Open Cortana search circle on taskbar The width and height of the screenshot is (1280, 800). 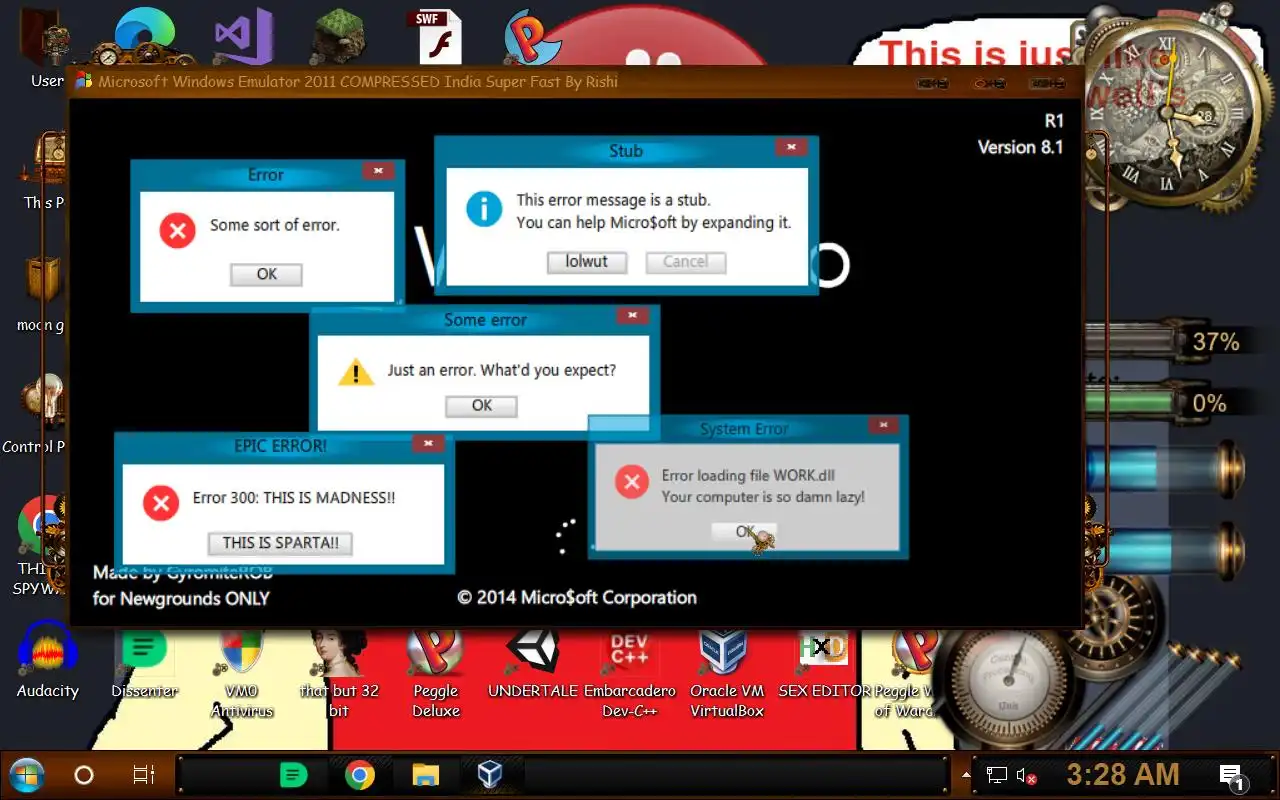pos(84,775)
